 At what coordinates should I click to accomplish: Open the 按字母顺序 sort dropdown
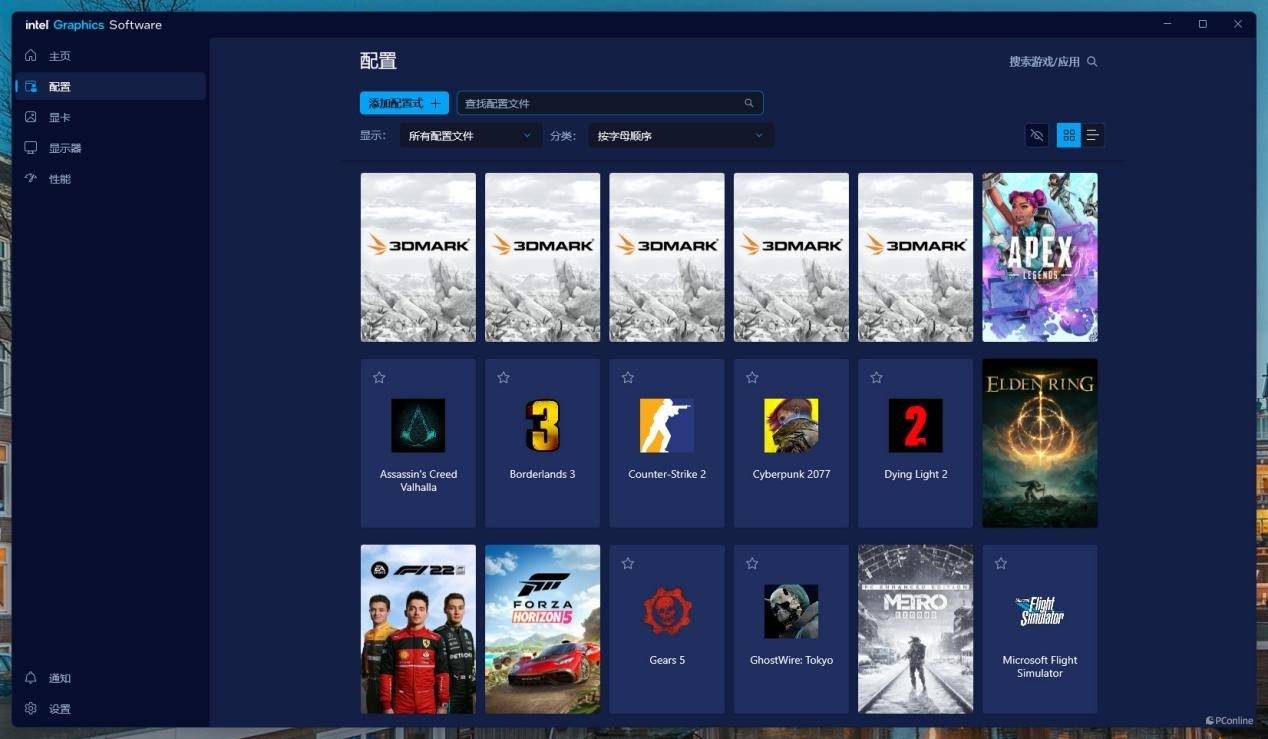pos(681,136)
